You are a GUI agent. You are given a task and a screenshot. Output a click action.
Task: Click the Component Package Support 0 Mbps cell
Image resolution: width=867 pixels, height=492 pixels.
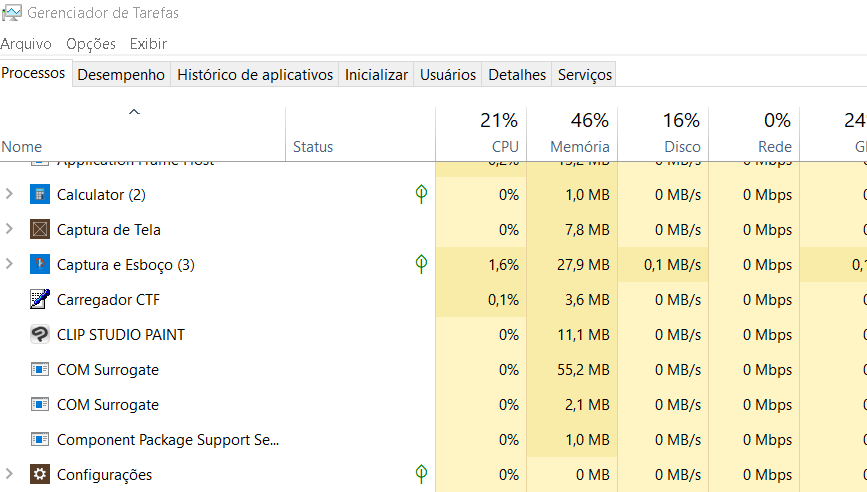754,439
